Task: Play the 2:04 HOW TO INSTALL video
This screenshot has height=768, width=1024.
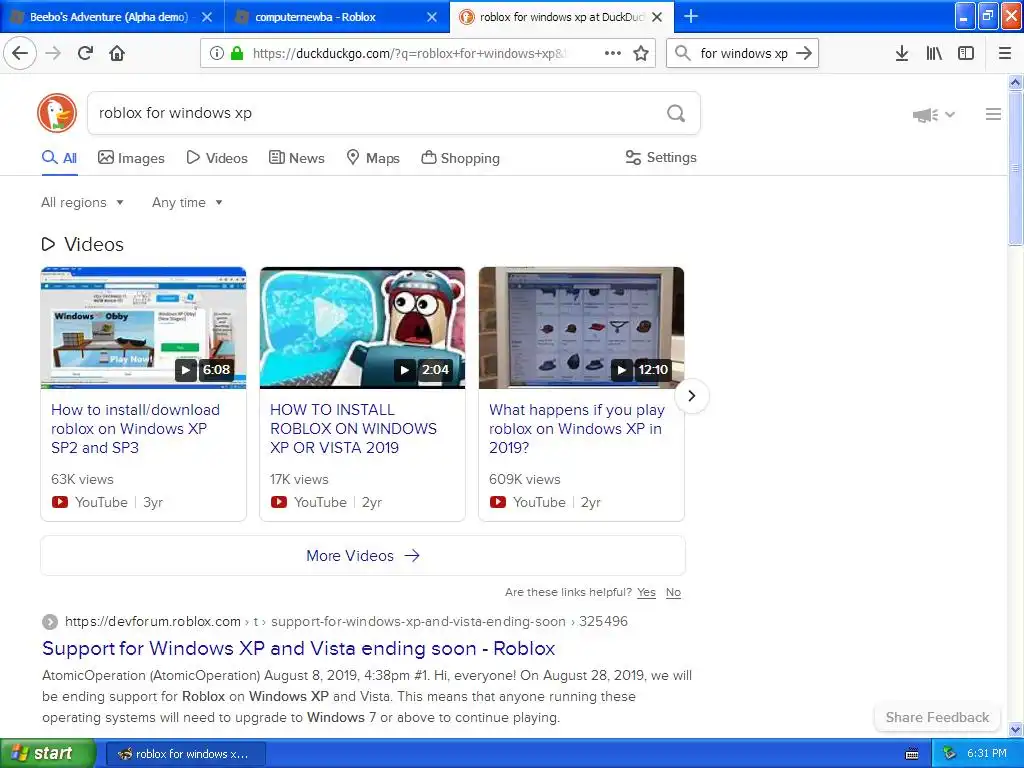Action: 362,328
